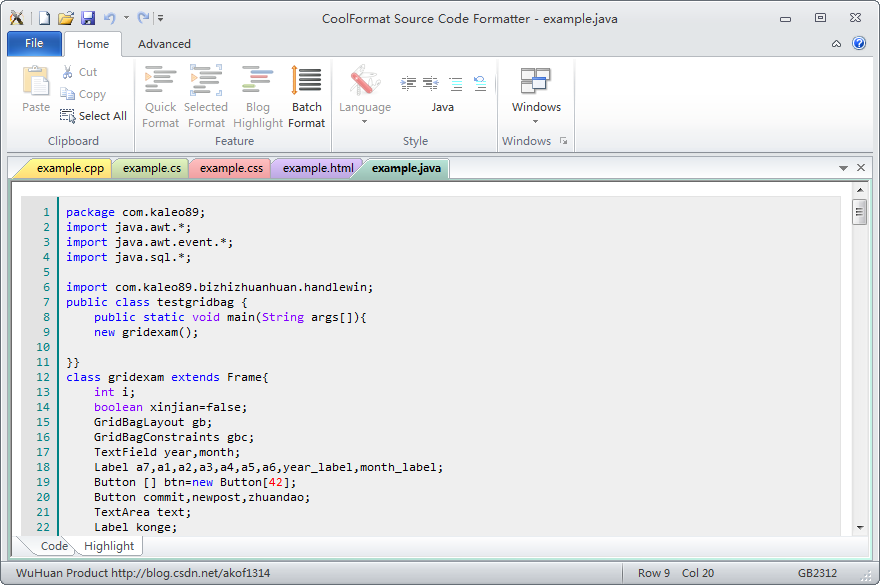Use the Selected Format feature
880x585 pixels.
(x=206, y=90)
